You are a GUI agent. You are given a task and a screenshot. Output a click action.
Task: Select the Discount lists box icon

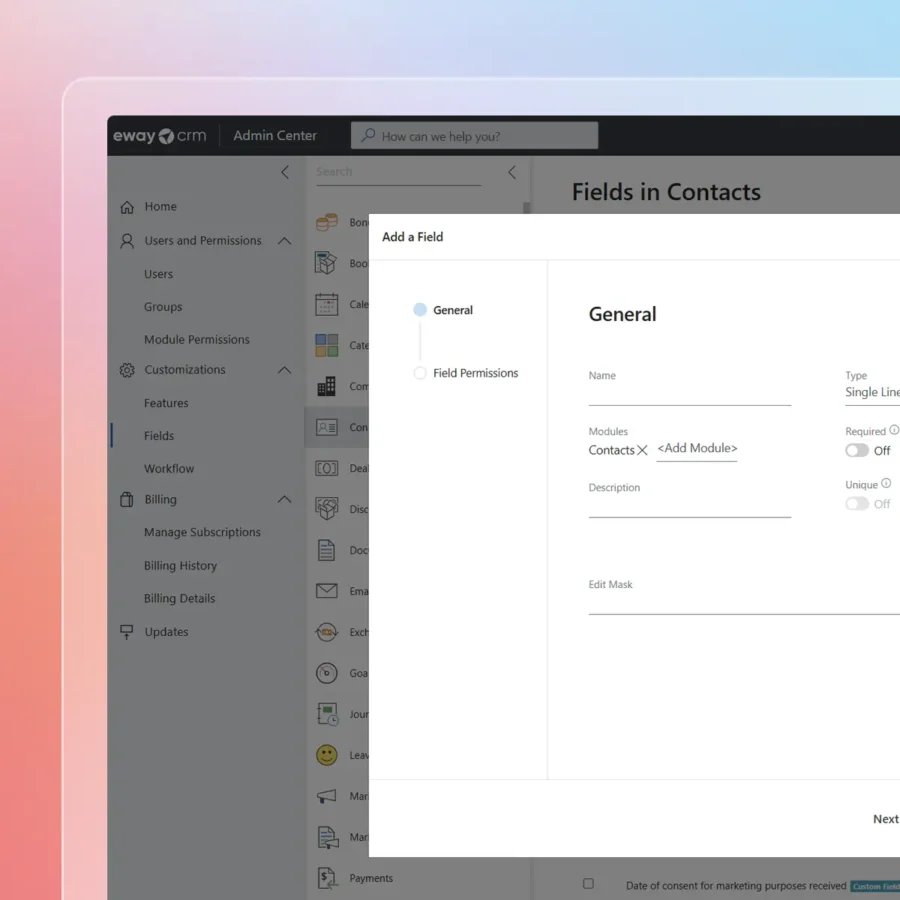[x=327, y=509]
